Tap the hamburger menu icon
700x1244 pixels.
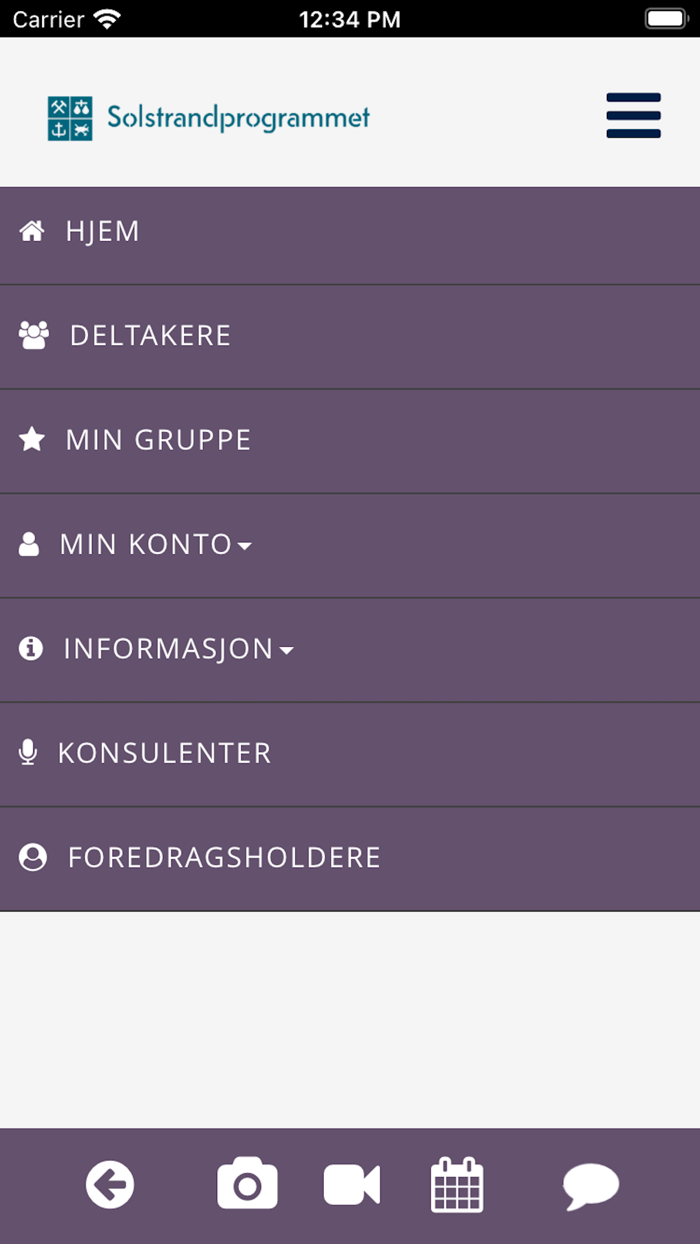(x=633, y=116)
